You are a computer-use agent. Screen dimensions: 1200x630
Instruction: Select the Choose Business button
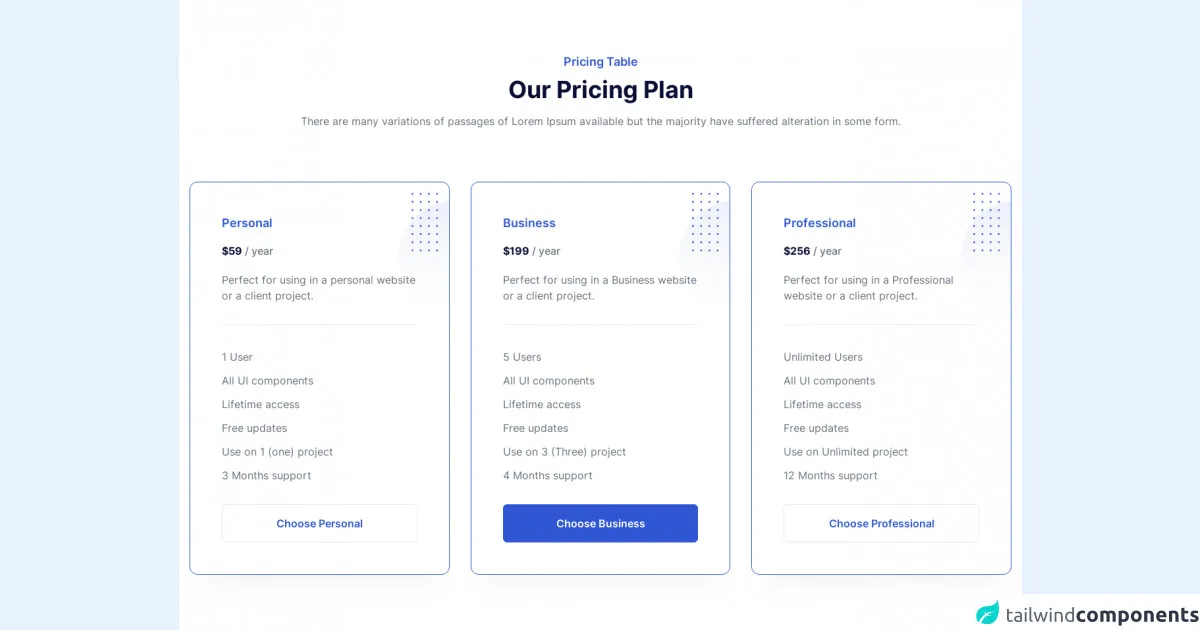point(600,523)
